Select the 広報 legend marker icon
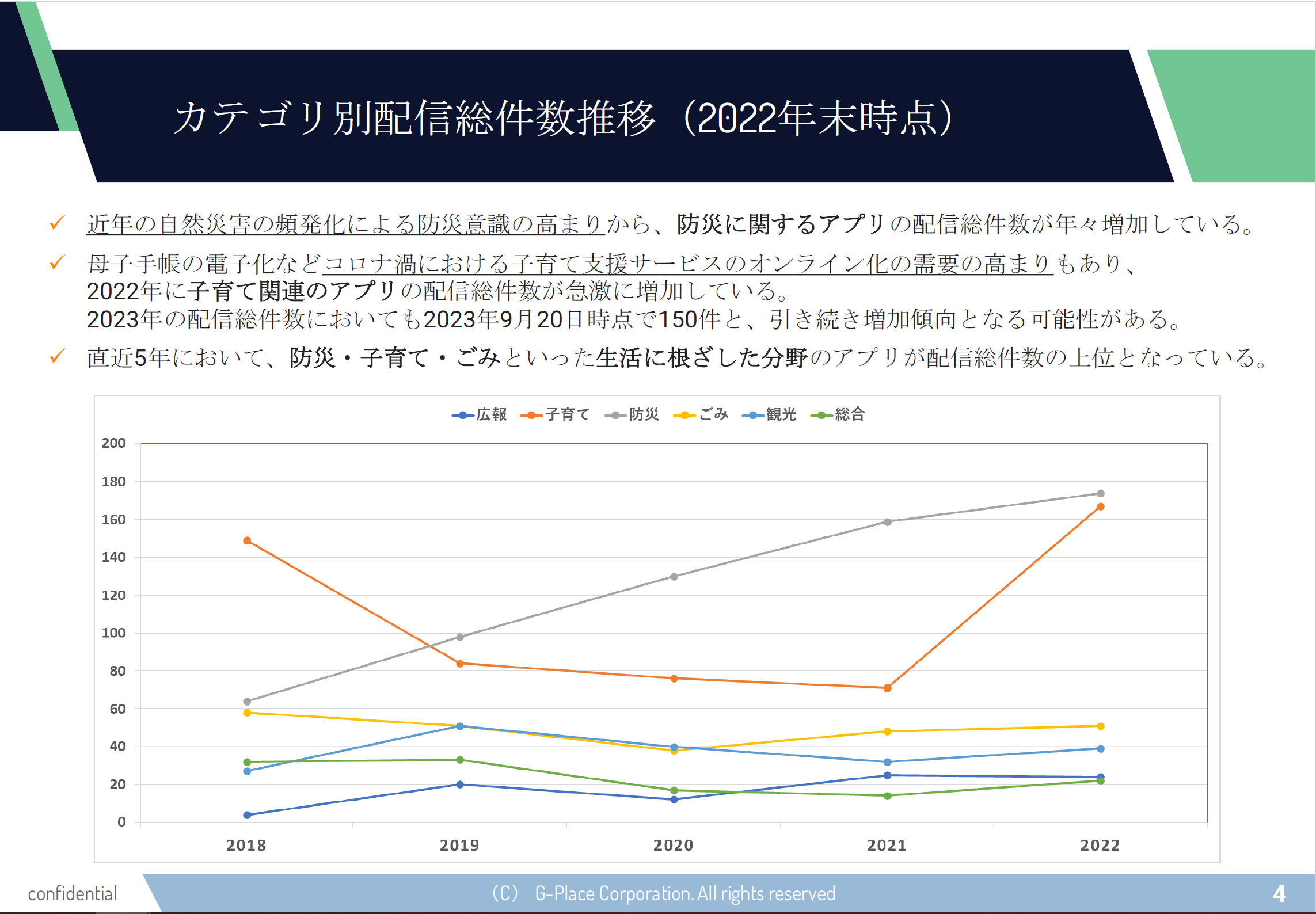The height and width of the screenshot is (914, 1316). [x=461, y=414]
